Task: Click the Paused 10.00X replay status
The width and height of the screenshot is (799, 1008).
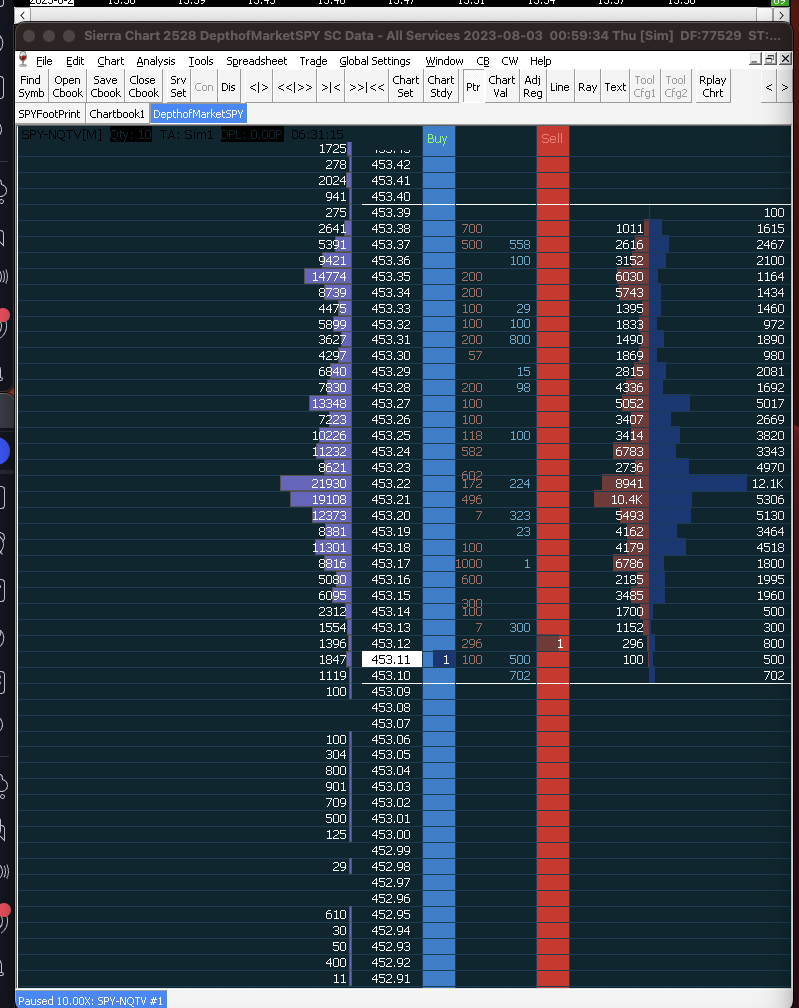Action: [91, 1000]
